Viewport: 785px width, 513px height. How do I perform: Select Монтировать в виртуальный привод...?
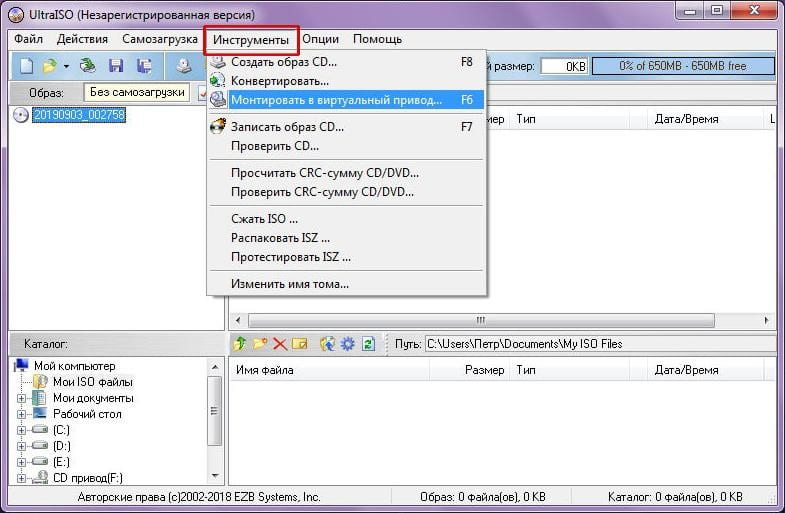tap(346, 100)
